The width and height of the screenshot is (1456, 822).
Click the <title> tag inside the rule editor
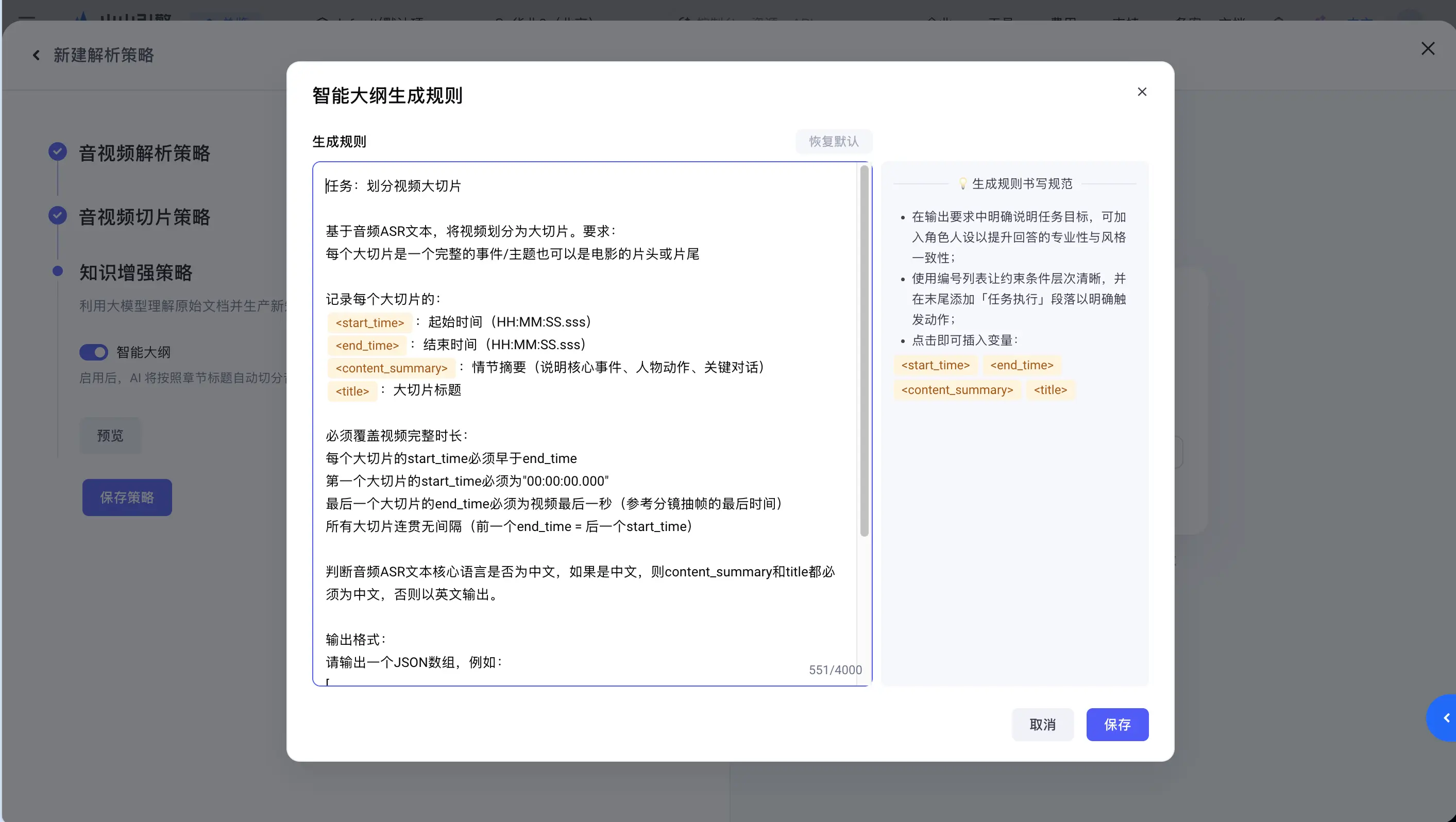pos(352,391)
